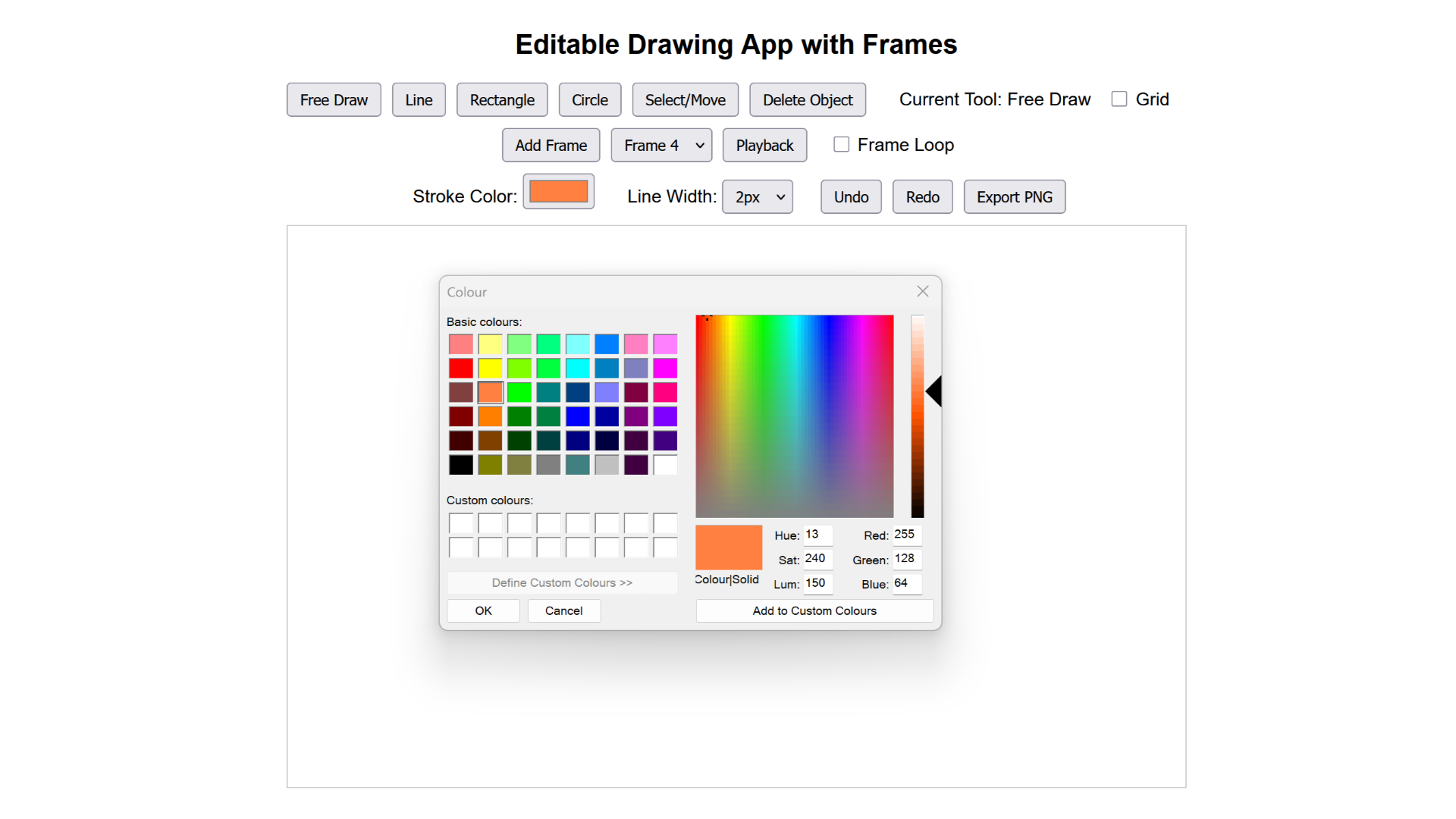Open the Stroke Color swatch
1456x819 pixels.
click(x=559, y=192)
